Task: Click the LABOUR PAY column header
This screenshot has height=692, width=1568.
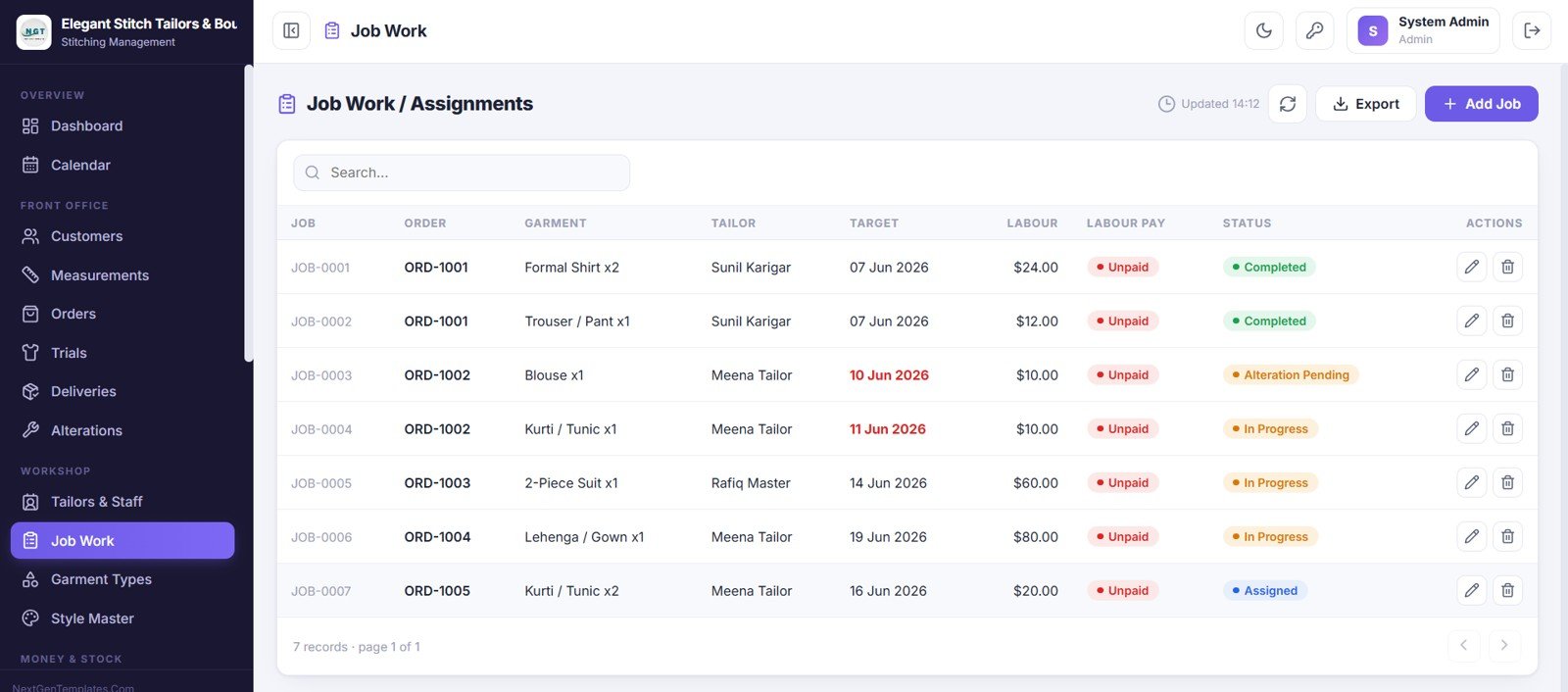Action: (x=1125, y=223)
